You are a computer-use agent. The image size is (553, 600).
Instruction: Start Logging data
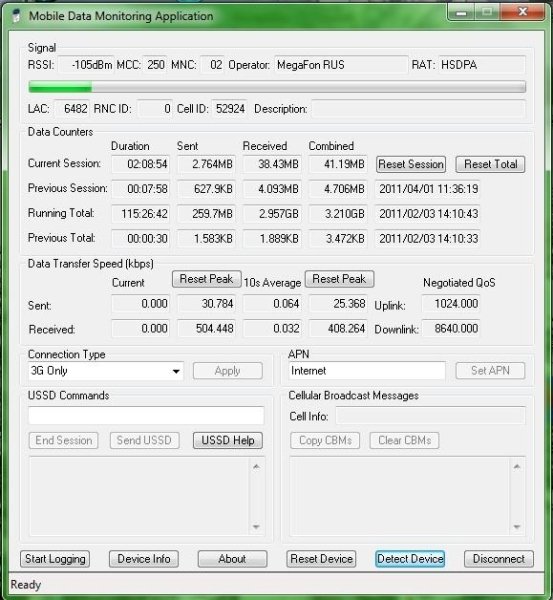tap(55, 559)
